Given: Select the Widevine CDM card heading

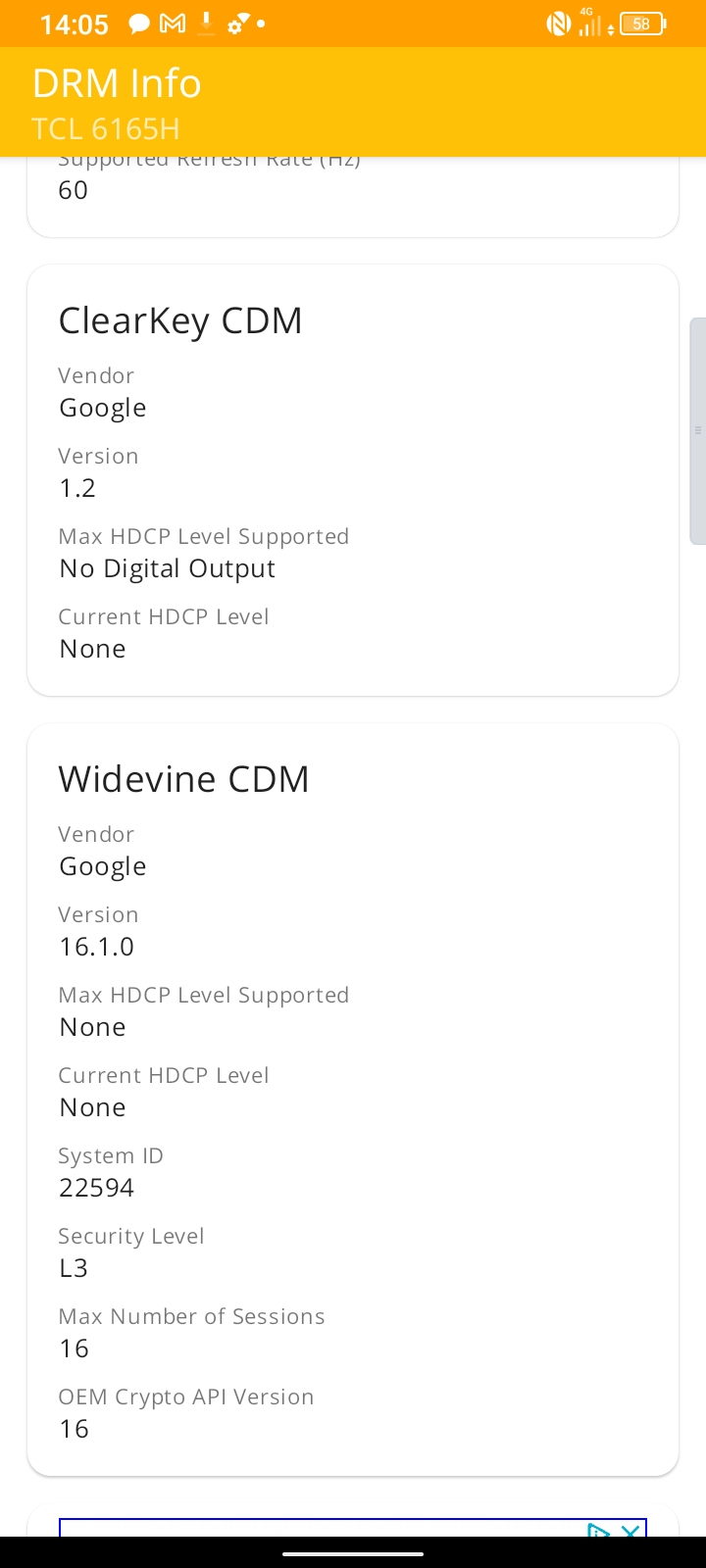Looking at the screenshot, I should [x=184, y=779].
